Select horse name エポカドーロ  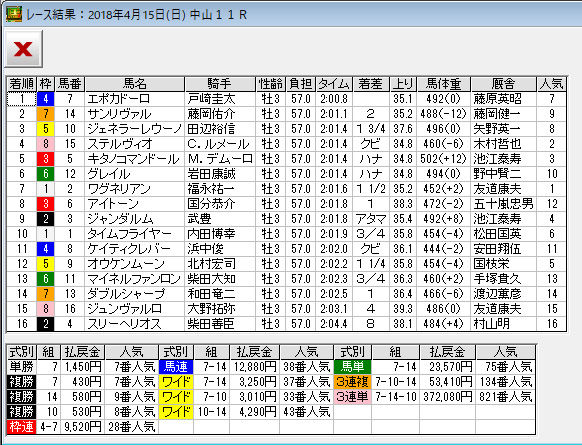coord(118,99)
